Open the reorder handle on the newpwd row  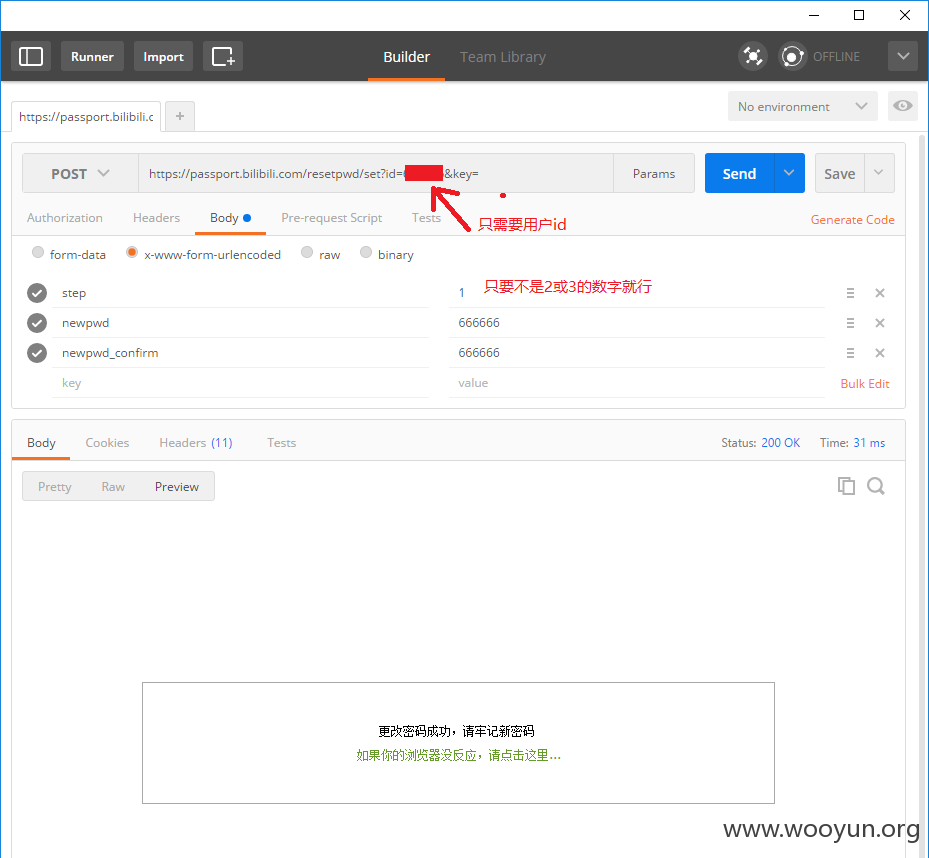850,323
